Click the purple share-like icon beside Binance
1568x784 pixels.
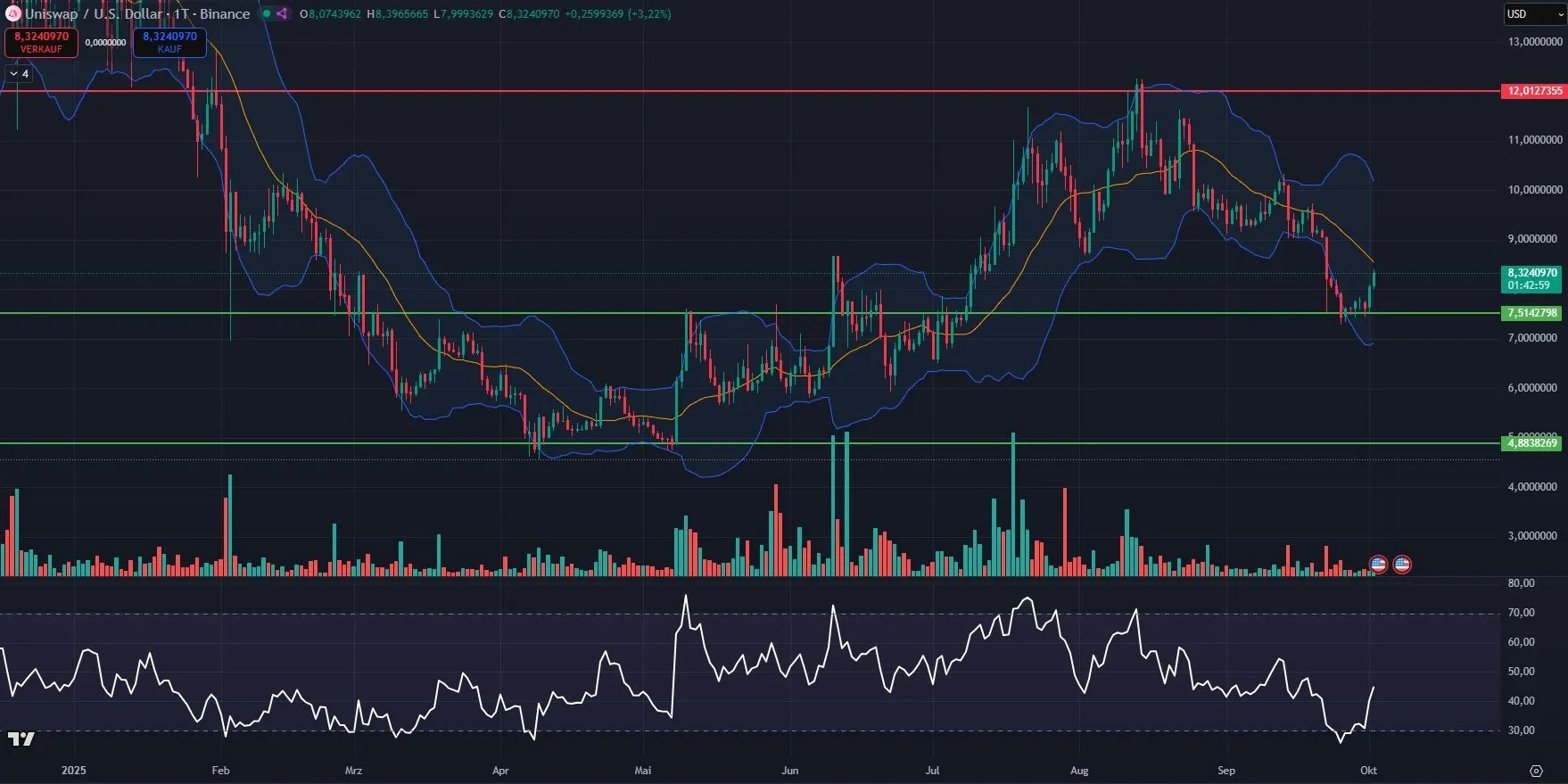click(282, 13)
